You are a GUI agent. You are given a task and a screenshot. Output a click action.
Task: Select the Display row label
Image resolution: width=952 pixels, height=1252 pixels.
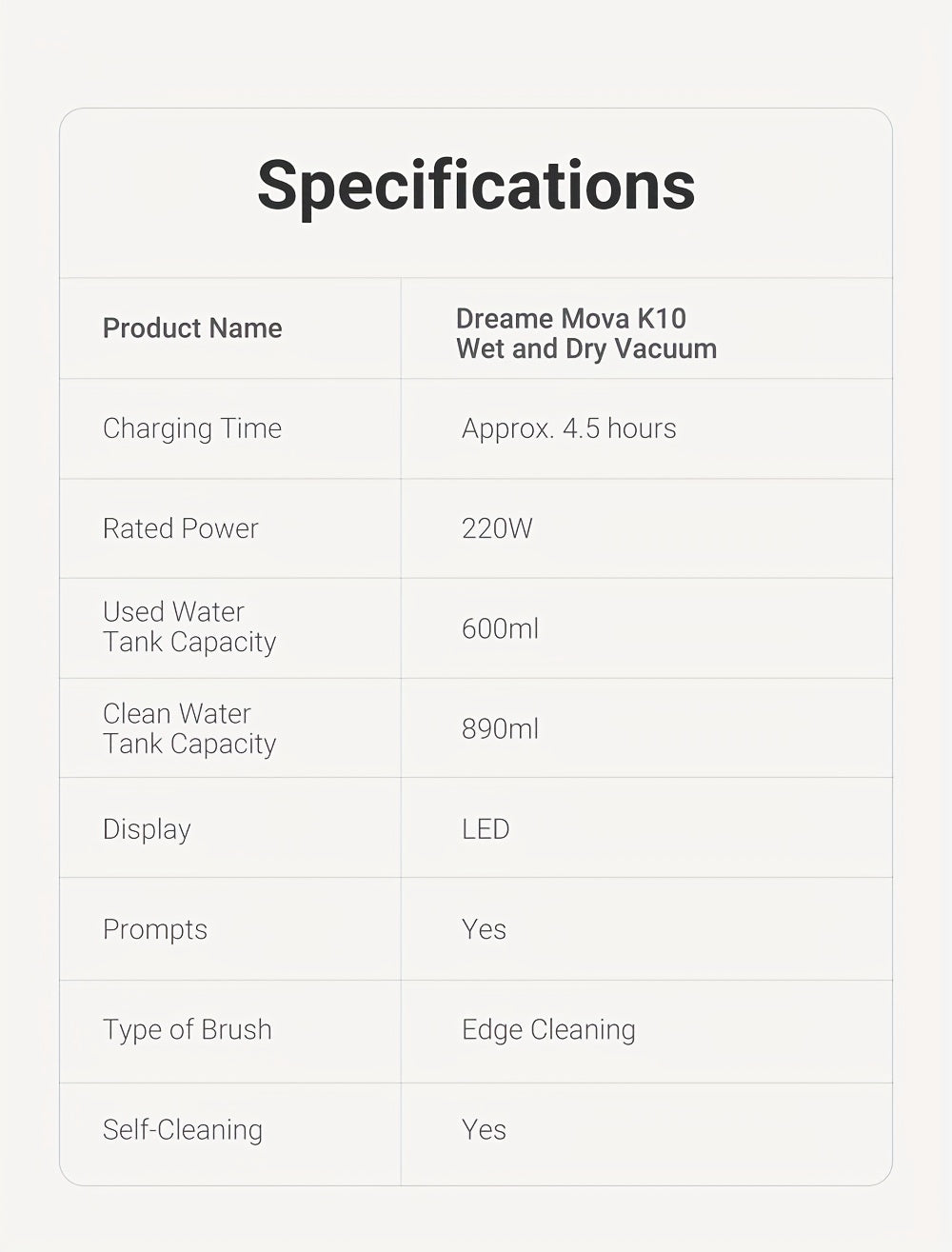click(147, 829)
